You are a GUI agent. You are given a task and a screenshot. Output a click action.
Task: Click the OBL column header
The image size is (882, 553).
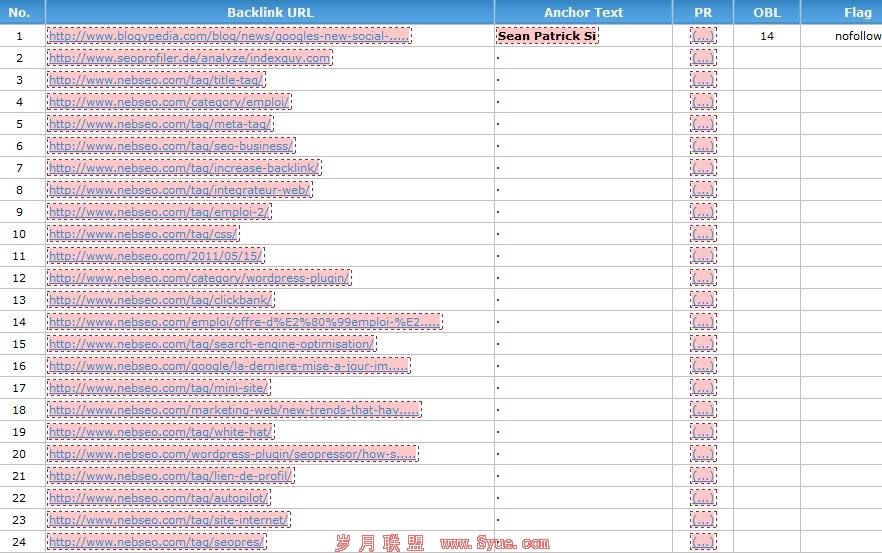(x=766, y=13)
